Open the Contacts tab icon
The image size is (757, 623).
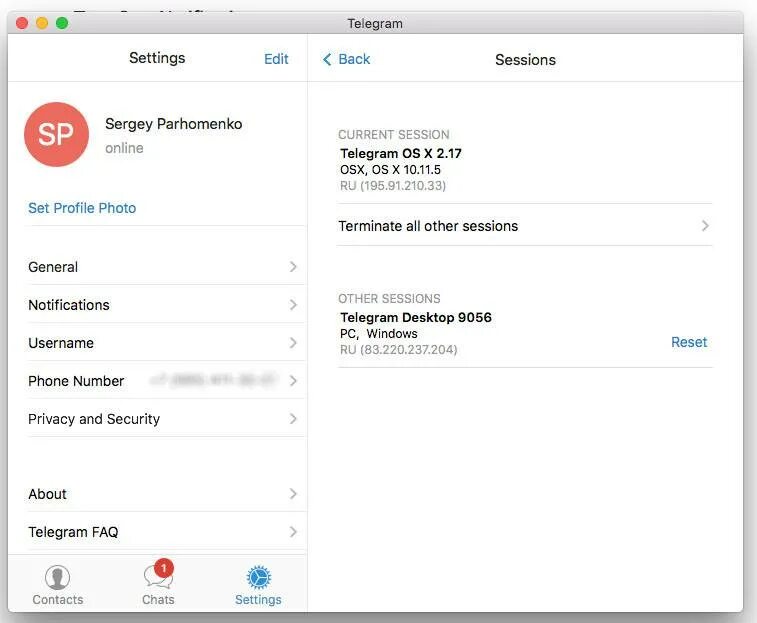[57, 577]
